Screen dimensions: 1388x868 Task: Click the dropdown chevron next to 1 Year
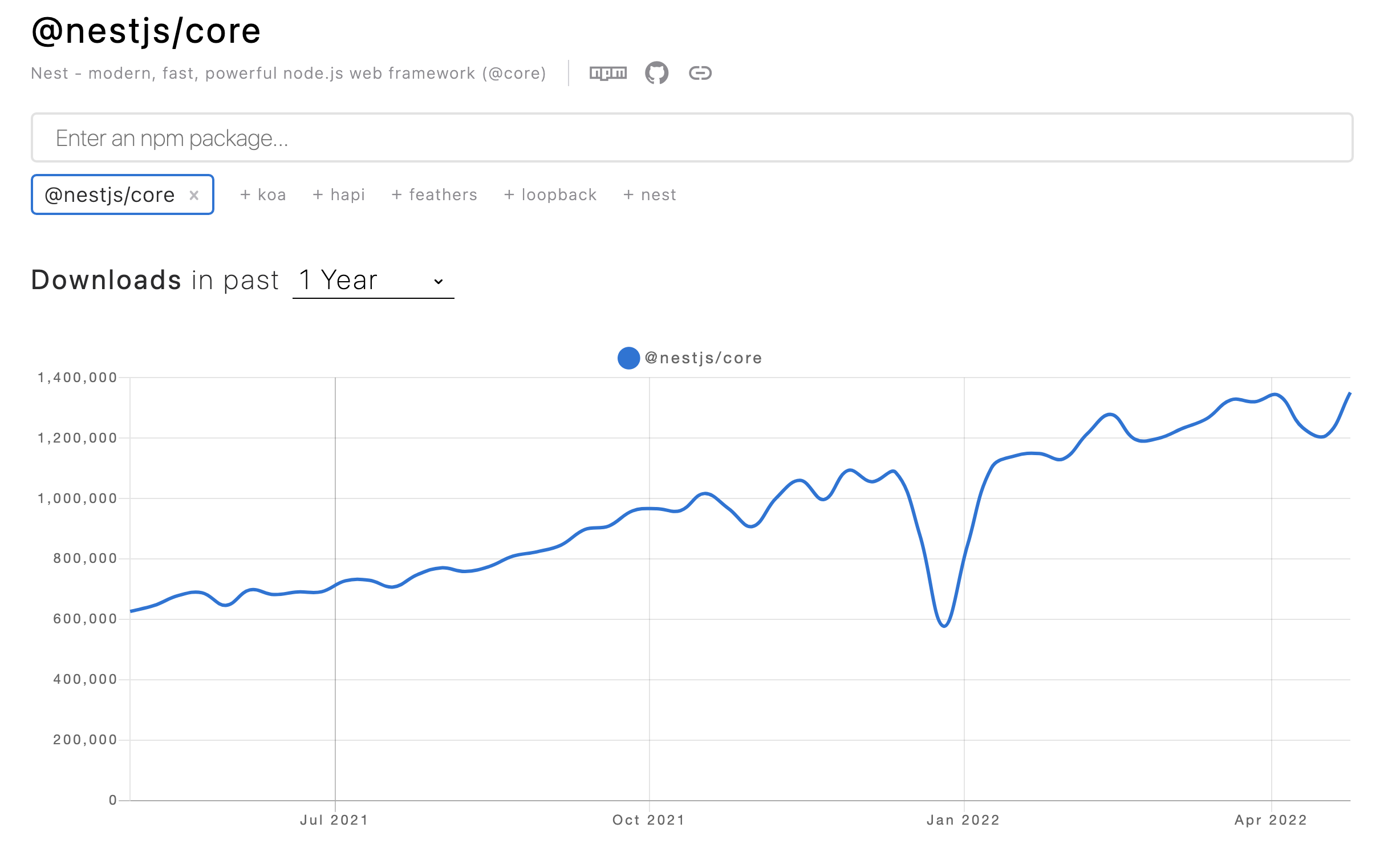[x=438, y=281]
